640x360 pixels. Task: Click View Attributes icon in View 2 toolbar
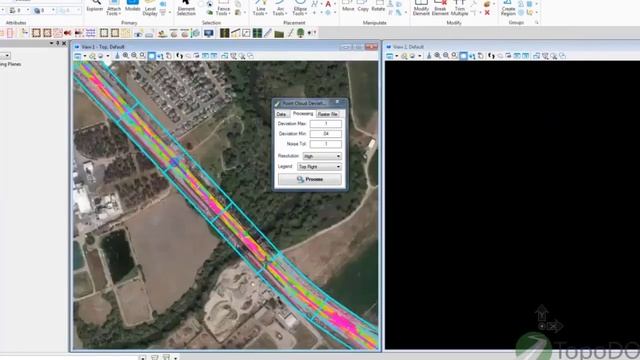tap(389, 56)
